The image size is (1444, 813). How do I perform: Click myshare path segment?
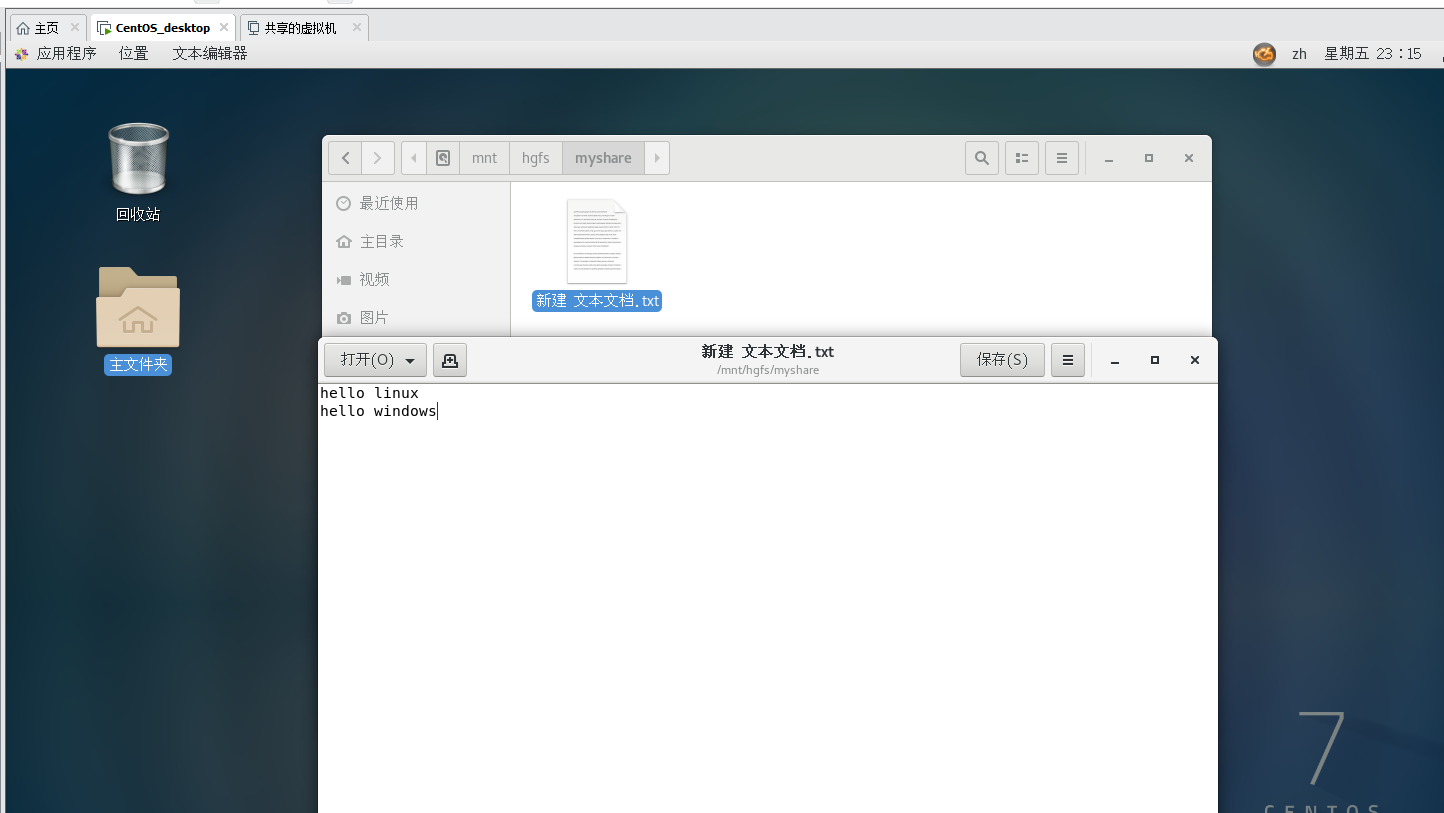pyautogui.click(x=603, y=158)
